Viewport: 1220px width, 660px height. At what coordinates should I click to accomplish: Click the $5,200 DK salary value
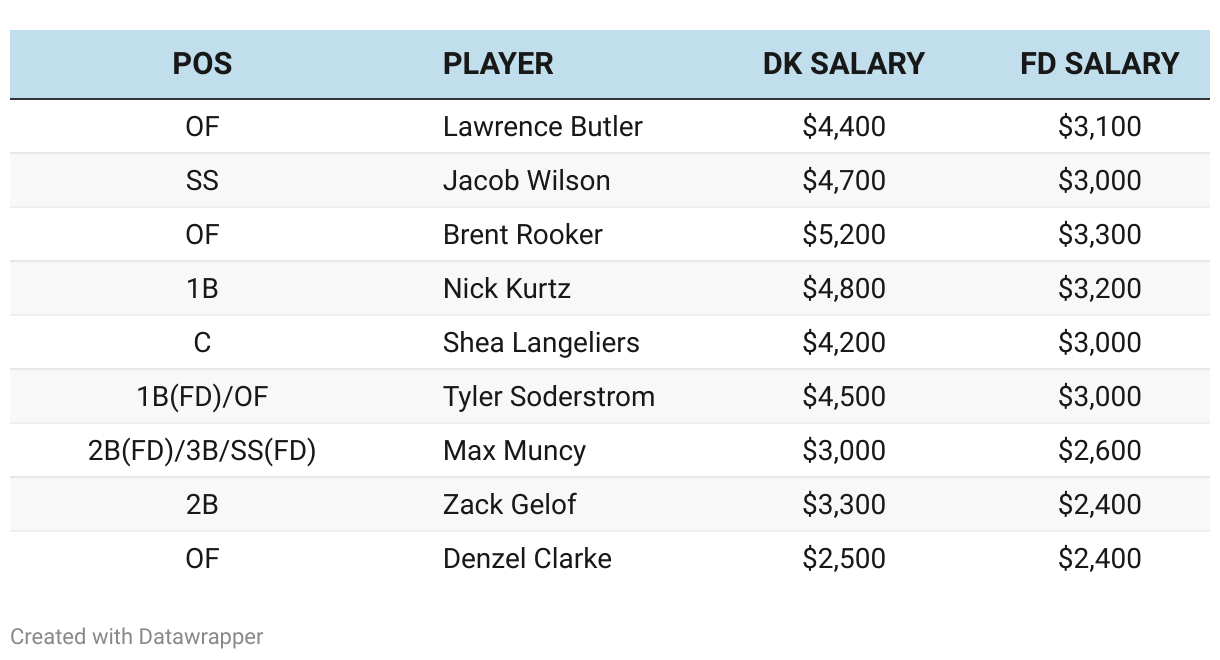844,234
